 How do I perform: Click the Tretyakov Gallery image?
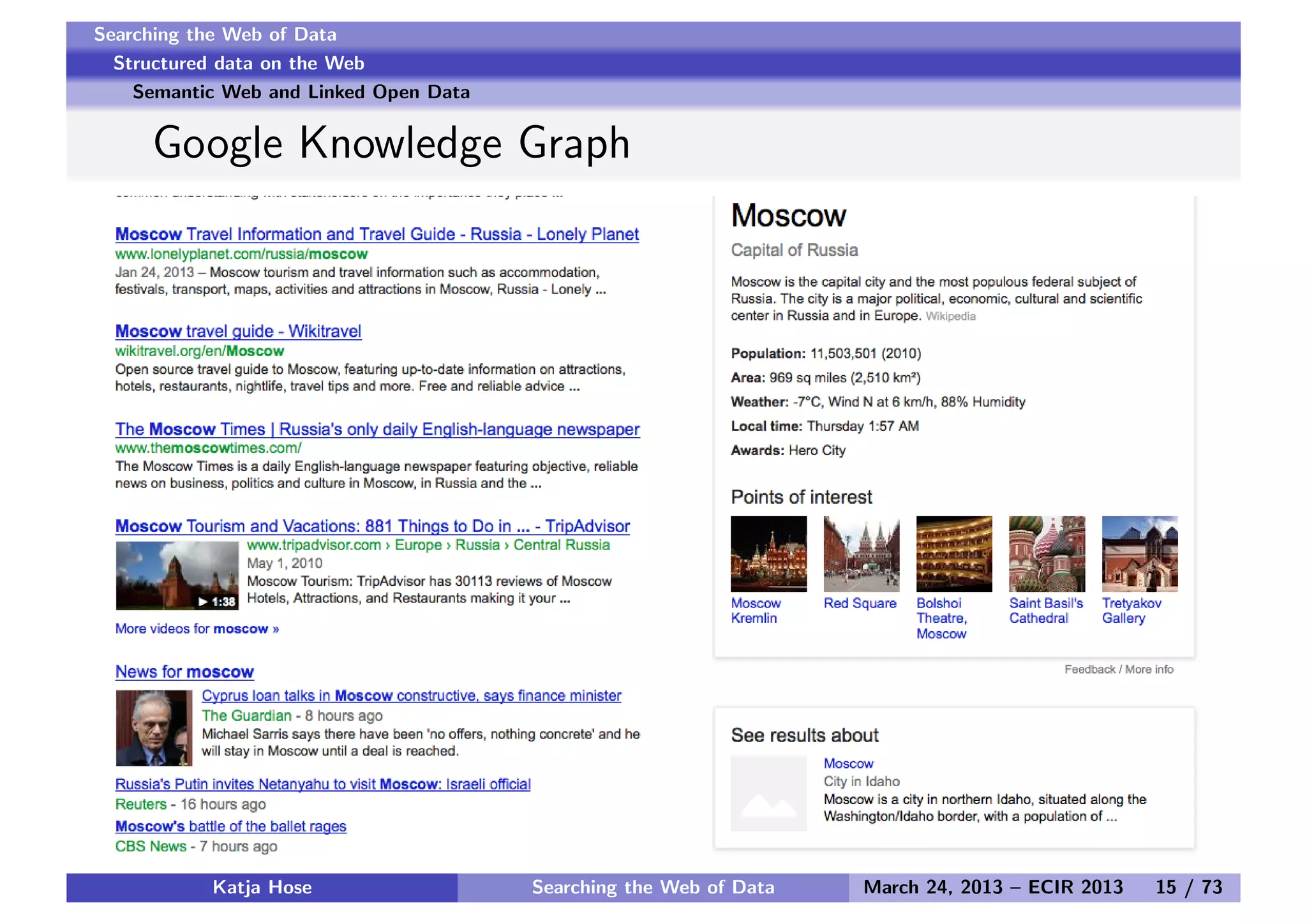(1140, 554)
